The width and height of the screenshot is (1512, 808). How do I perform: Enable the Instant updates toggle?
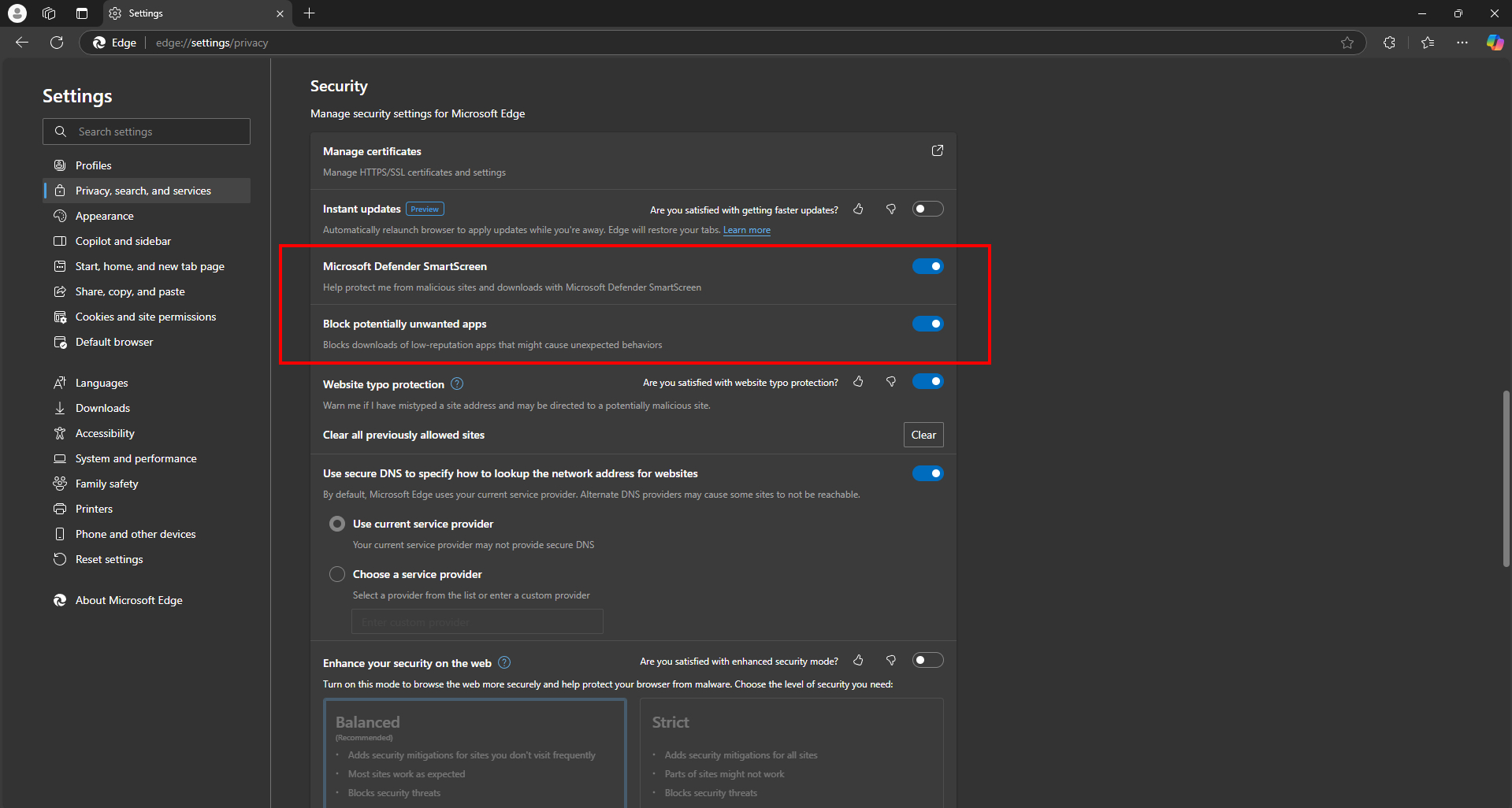(x=927, y=209)
